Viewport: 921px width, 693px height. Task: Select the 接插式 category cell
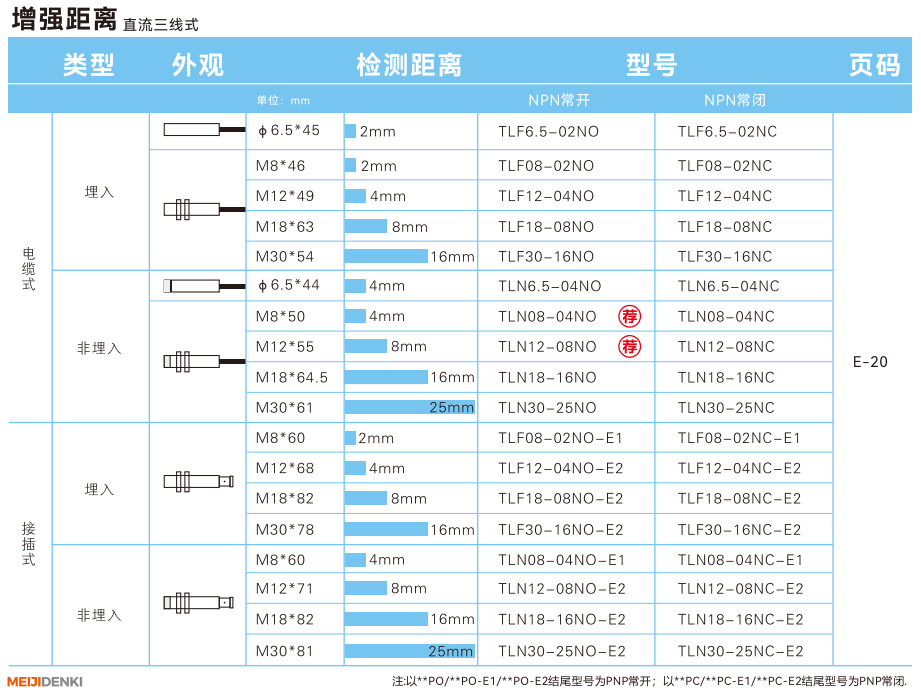click(x=29, y=543)
